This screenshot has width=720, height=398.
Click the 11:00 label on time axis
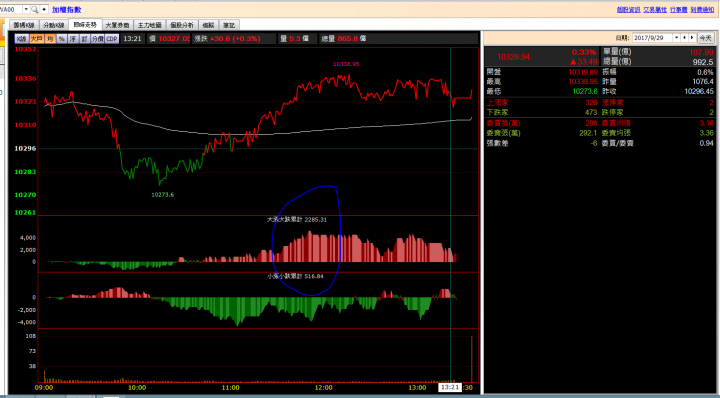pos(230,387)
